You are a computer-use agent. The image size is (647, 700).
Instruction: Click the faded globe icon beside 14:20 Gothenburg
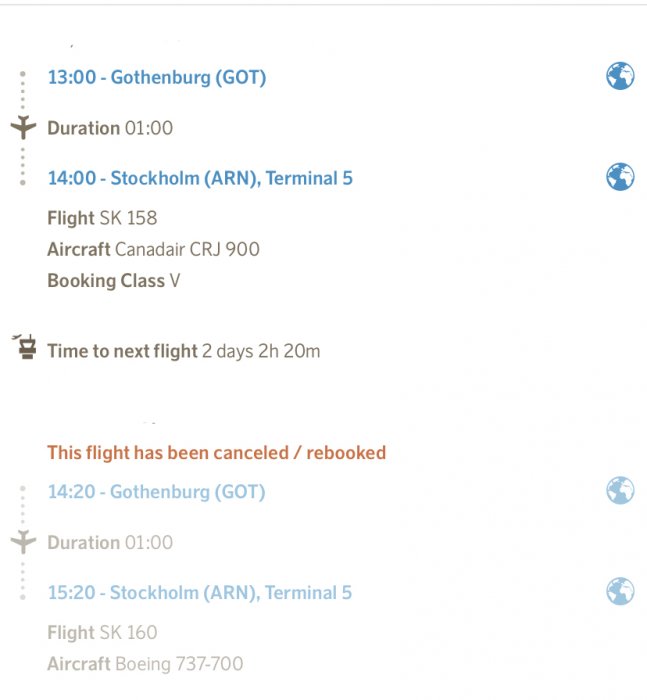[x=620, y=491]
